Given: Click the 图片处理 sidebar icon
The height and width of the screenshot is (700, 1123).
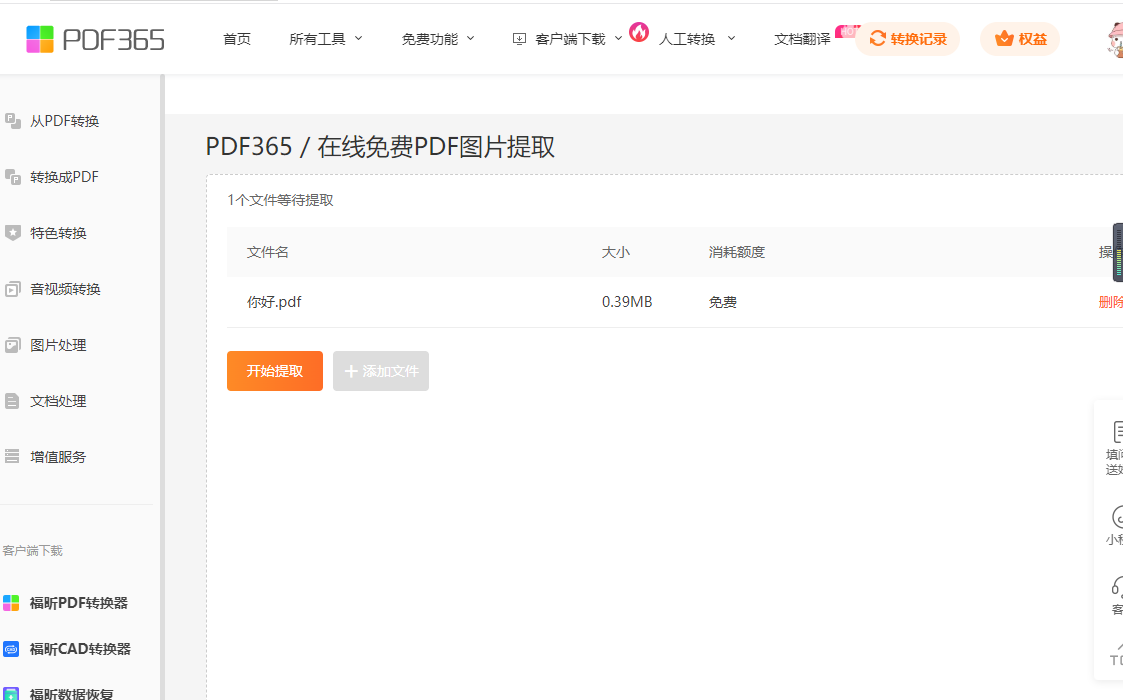Looking at the screenshot, I should pyautogui.click(x=13, y=345).
